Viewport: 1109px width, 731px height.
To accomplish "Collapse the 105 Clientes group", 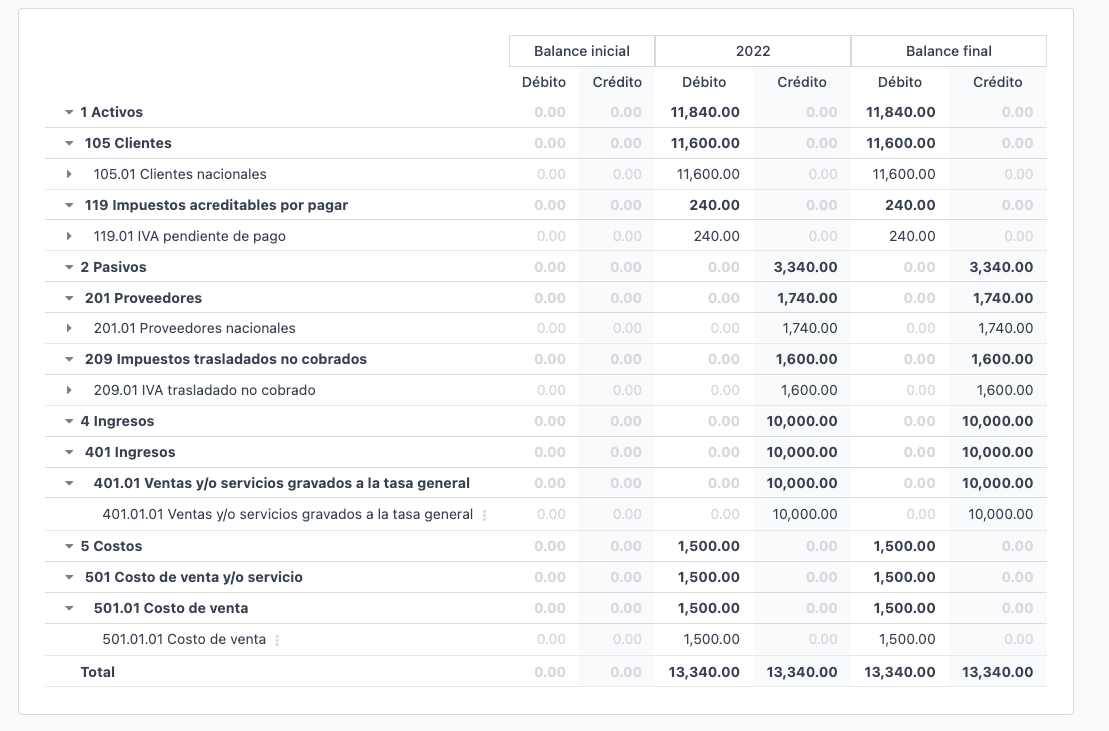I will [x=69, y=144].
